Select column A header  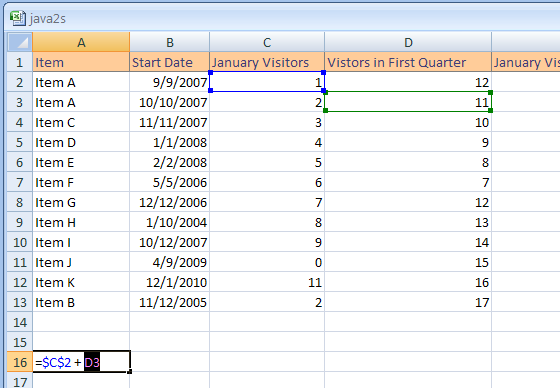click(x=81, y=42)
